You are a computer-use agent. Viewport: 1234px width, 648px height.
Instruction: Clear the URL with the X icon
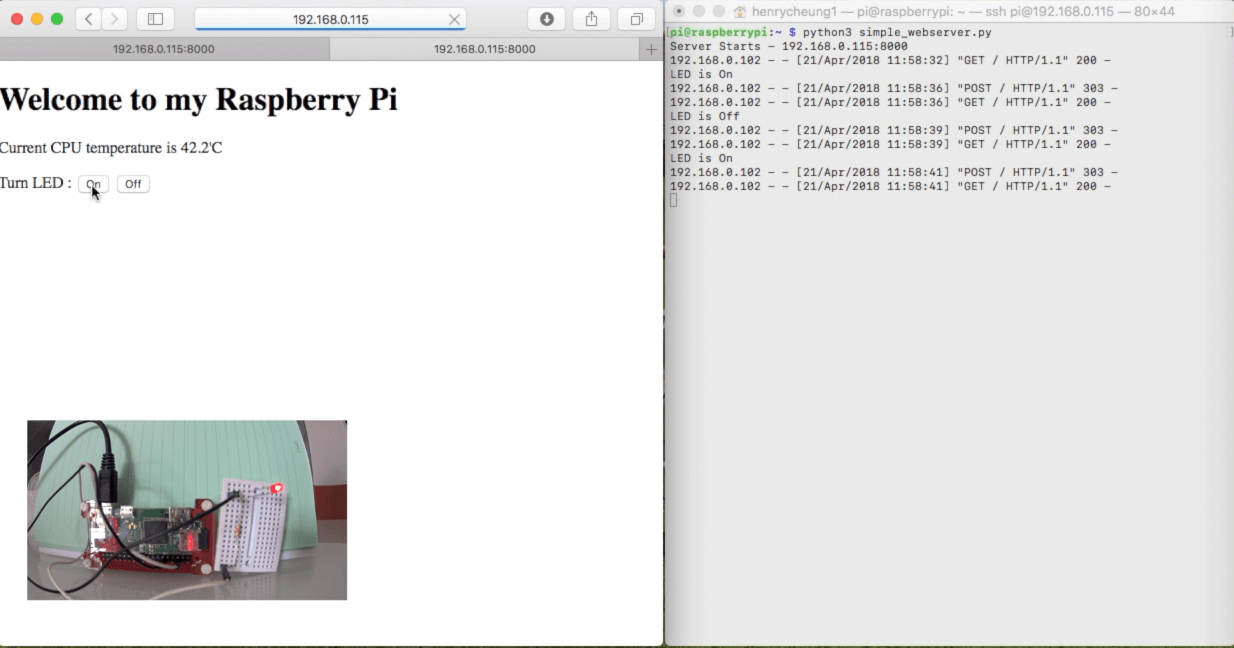click(x=453, y=18)
